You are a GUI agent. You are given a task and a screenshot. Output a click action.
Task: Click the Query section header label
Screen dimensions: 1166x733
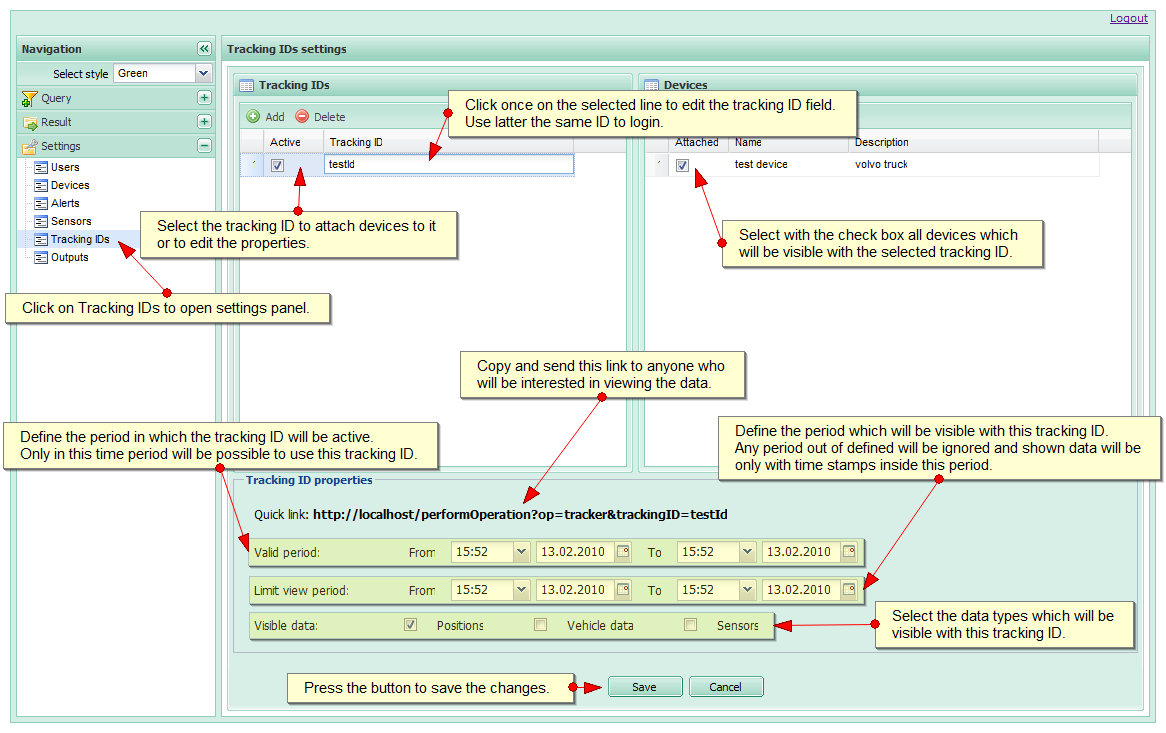tap(56, 98)
